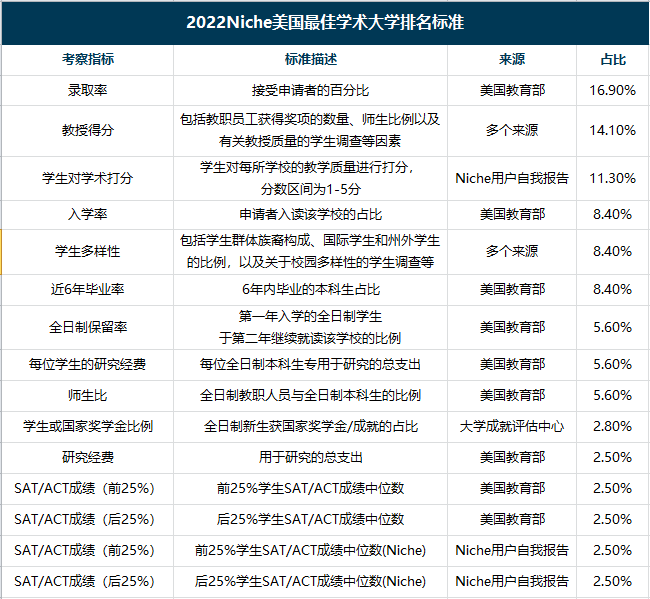Click description '前25%学生SAT/ACT成绩中位数' without Niche

coord(310,489)
